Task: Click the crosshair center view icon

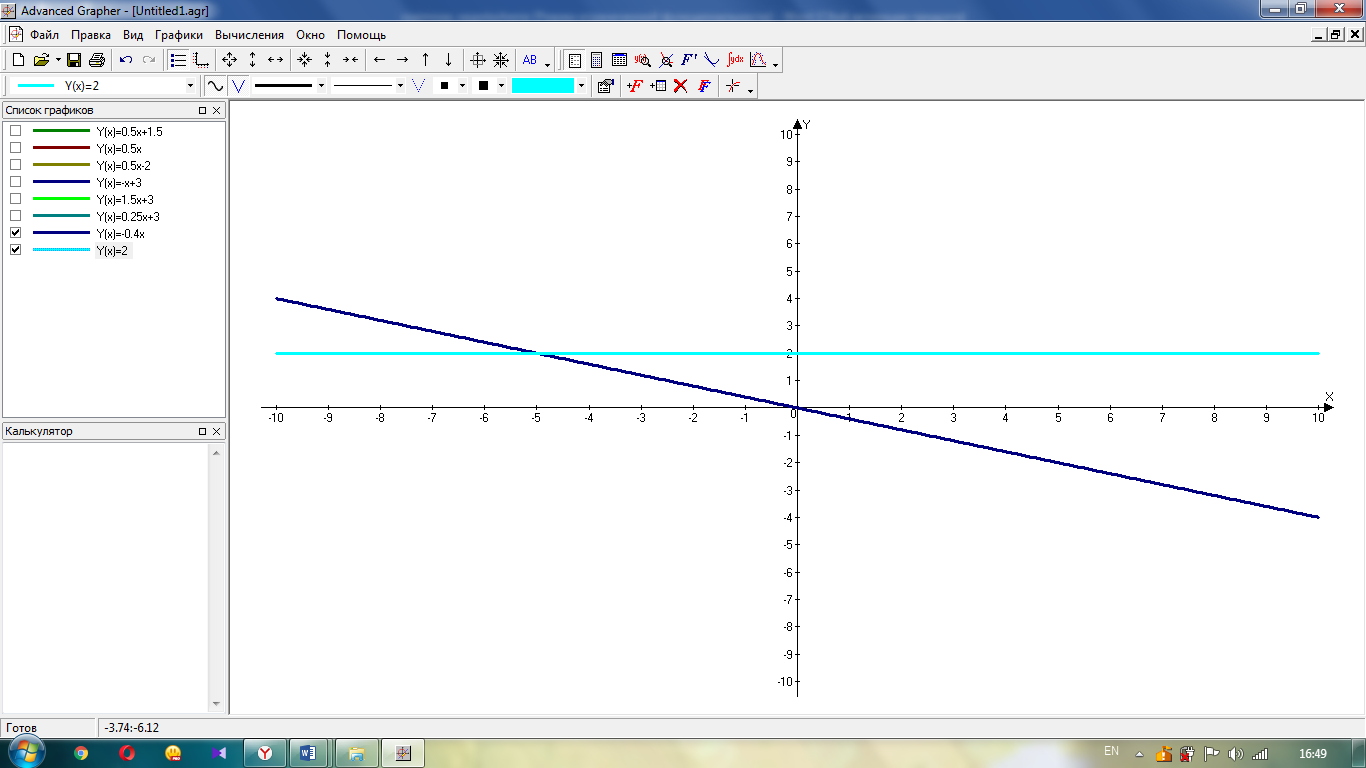Action: 478,60
